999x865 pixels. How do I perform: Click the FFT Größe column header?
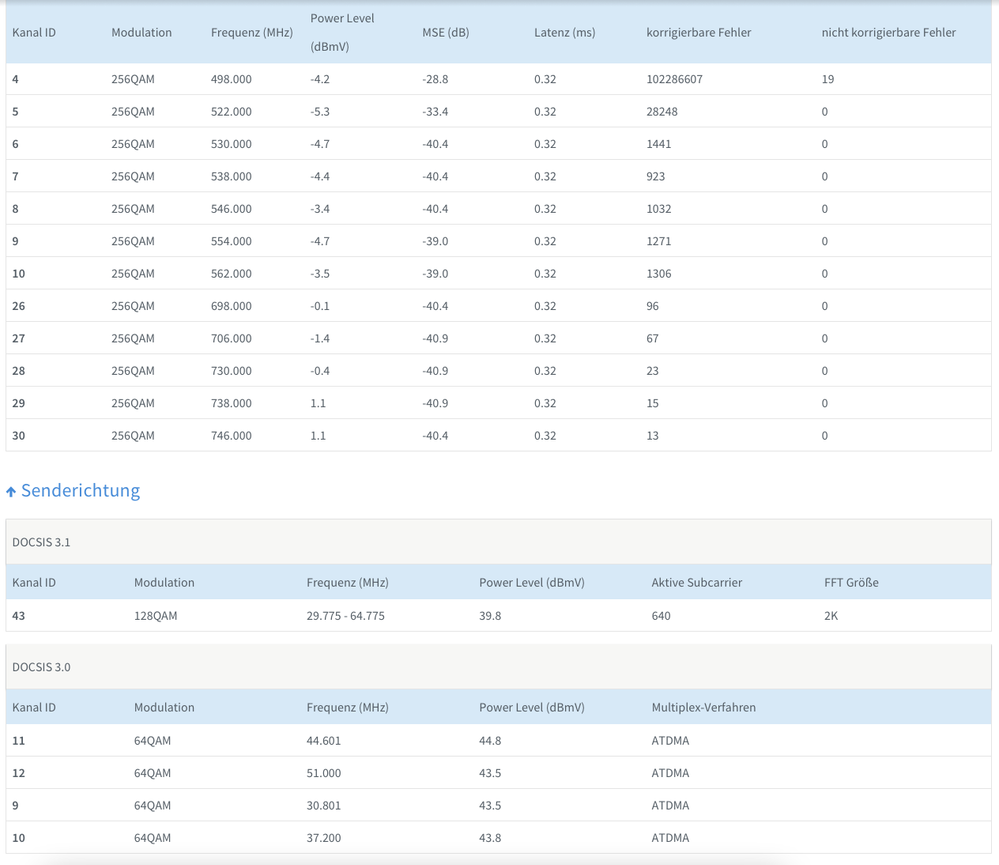(851, 582)
